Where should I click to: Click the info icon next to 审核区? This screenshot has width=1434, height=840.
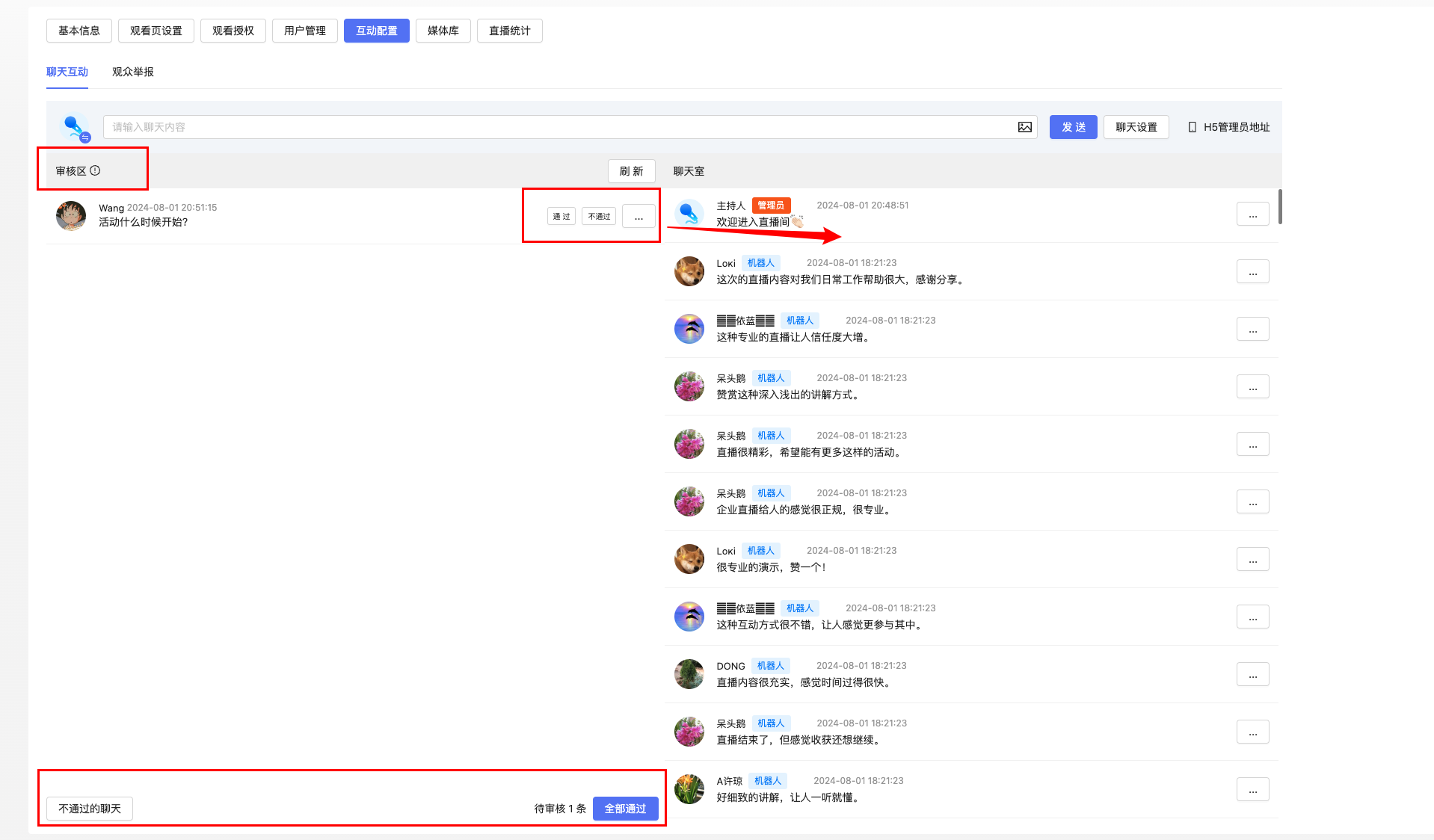(x=95, y=170)
